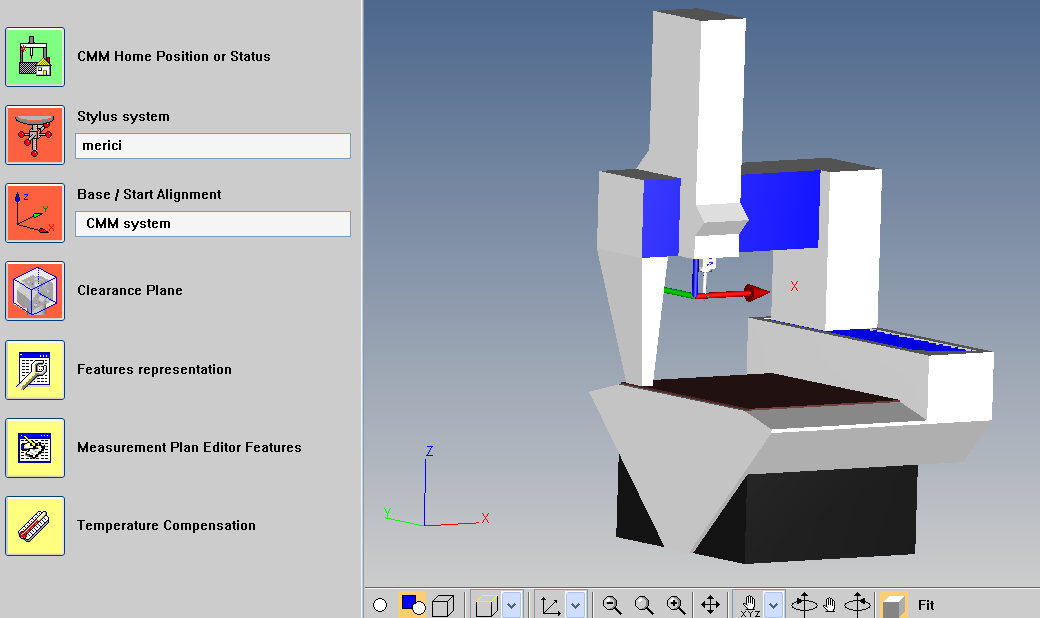Screen dimensions: 1040x618
Task: Toggle shaded blue shapes render mode
Action: [413, 605]
